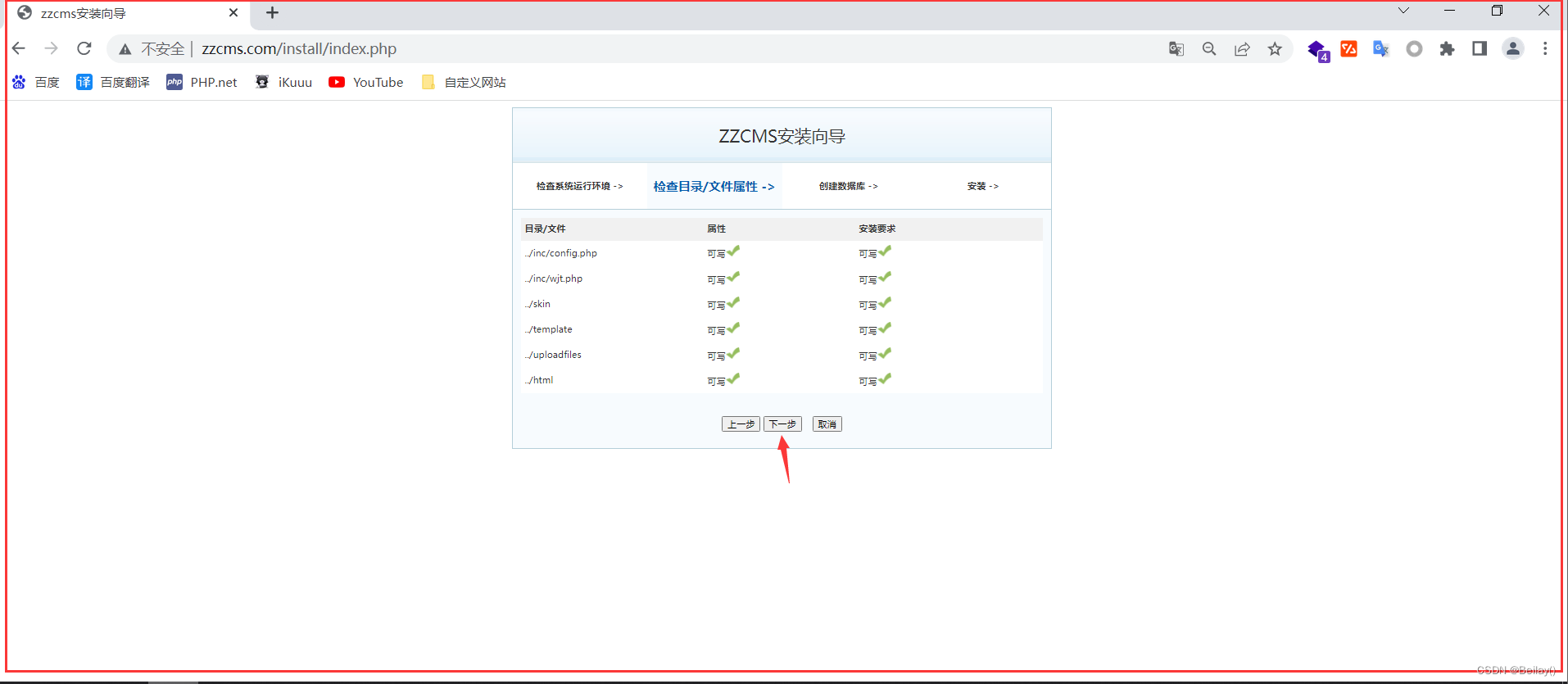Screen dimensions: 1568x684
Task: Open a new browser tab
Action: (x=272, y=13)
